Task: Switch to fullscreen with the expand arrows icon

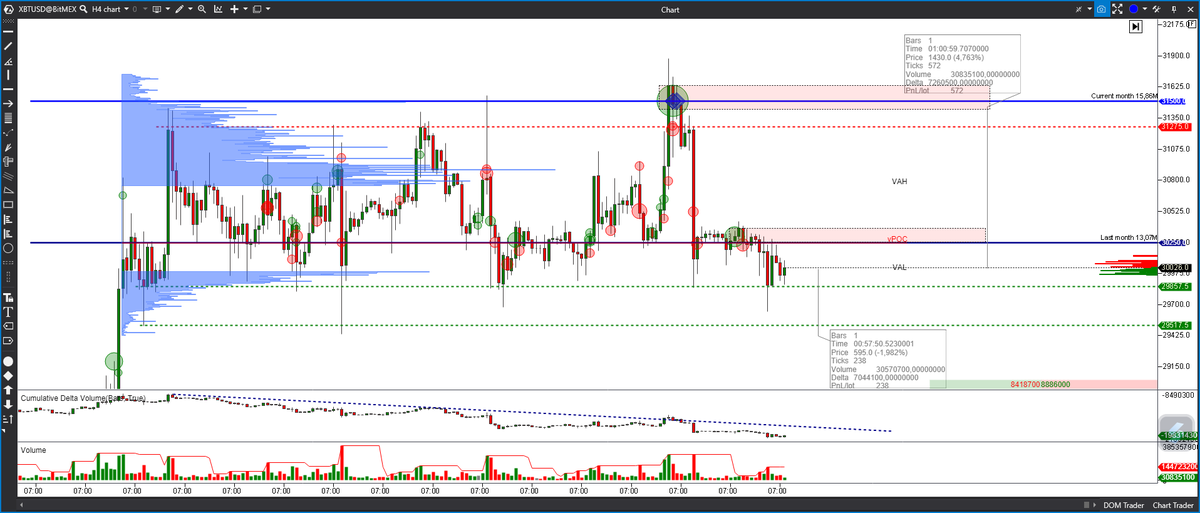Action: click(1117, 9)
